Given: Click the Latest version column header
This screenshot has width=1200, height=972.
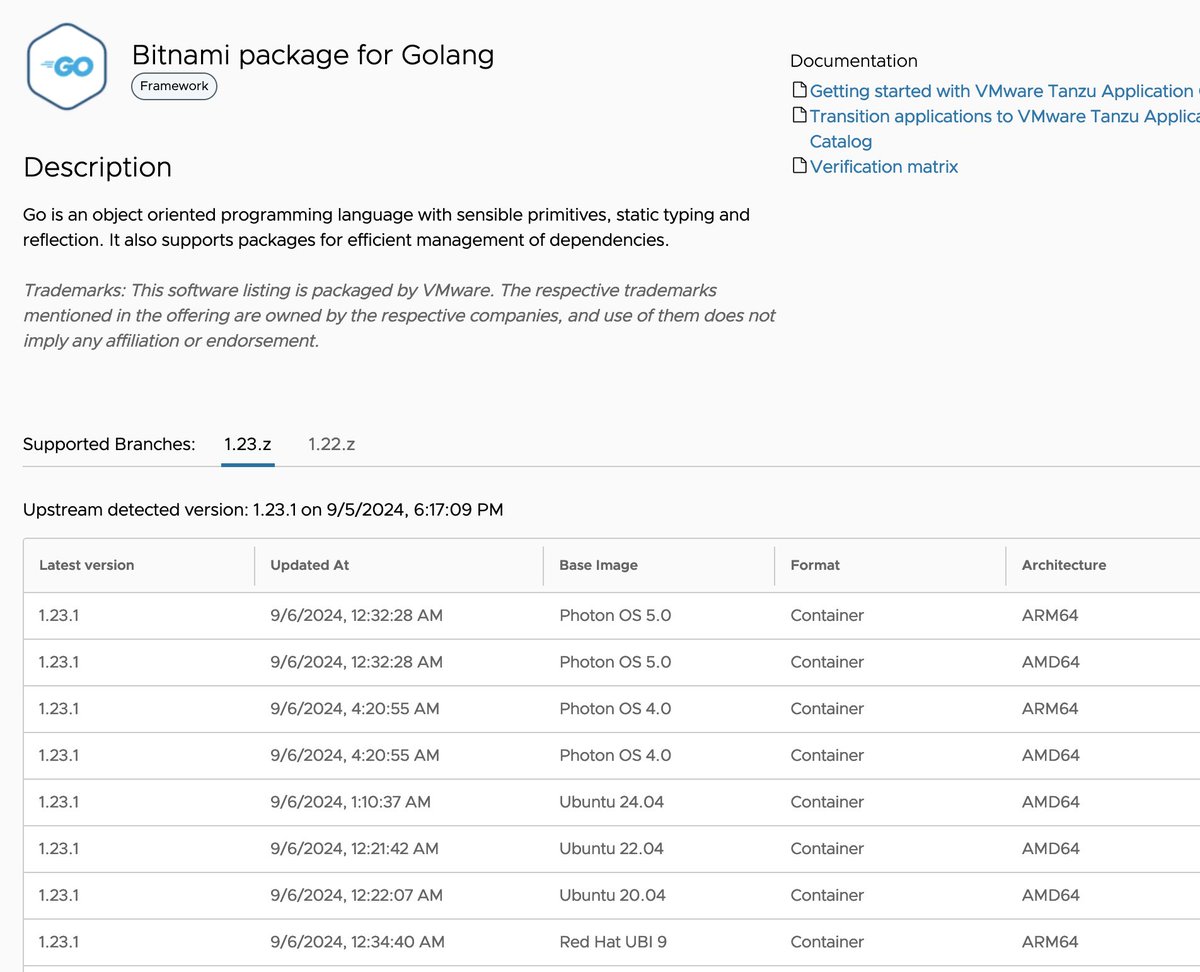Looking at the screenshot, I should tap(86, 565).
